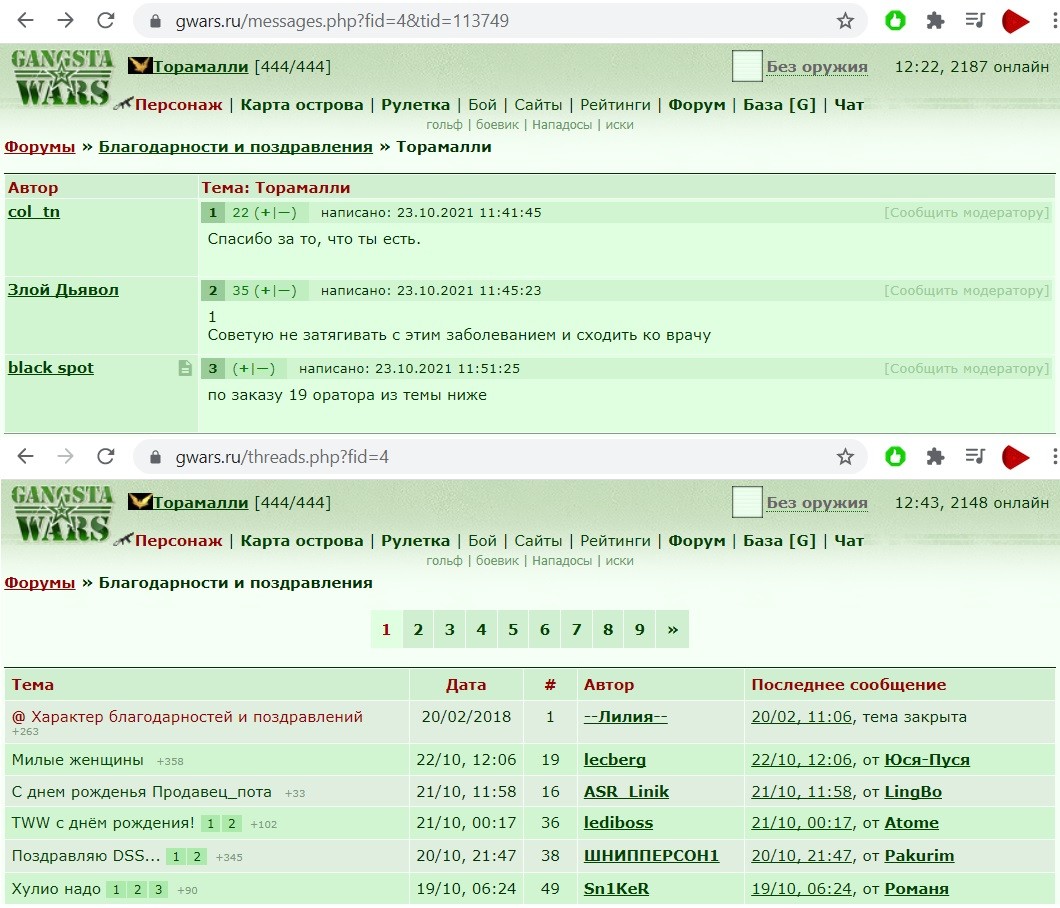Open media controls icon in top browser toolbar
The height and width of the screenshot is (908, 1060).
(x=975, y=20)
